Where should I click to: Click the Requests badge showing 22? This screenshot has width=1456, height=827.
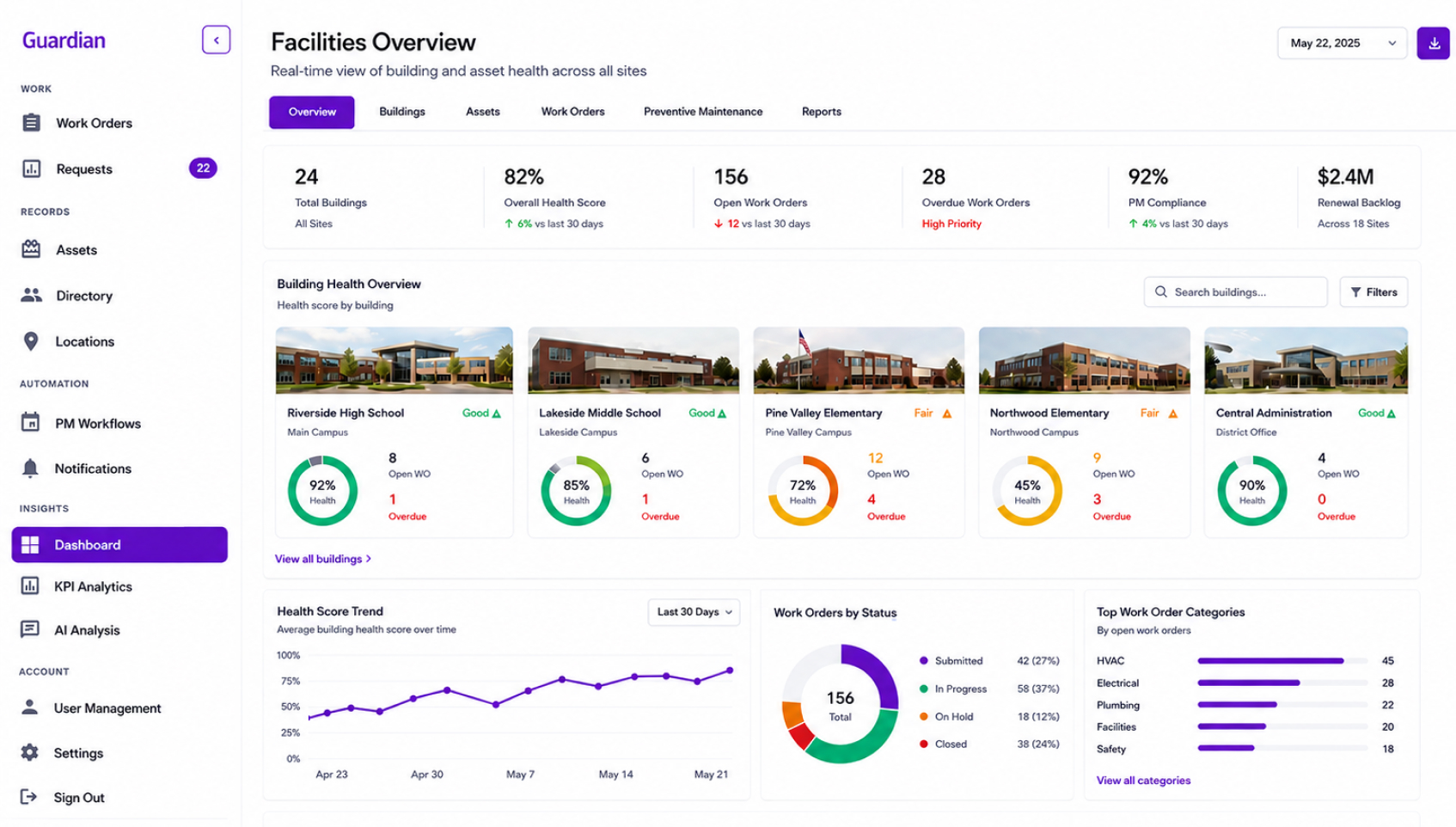(x=203, y=168)
